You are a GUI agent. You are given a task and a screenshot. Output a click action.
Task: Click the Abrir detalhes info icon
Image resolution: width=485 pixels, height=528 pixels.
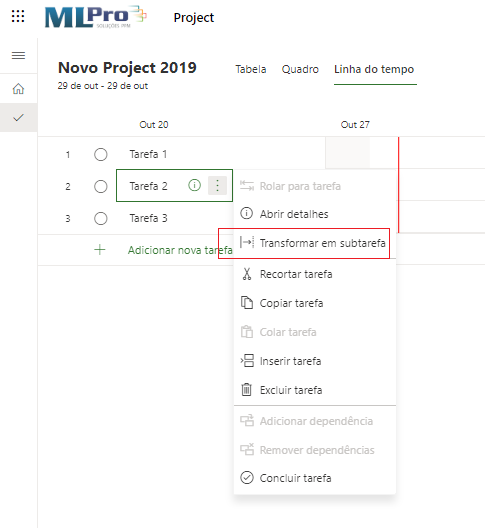tap(246, 213)
